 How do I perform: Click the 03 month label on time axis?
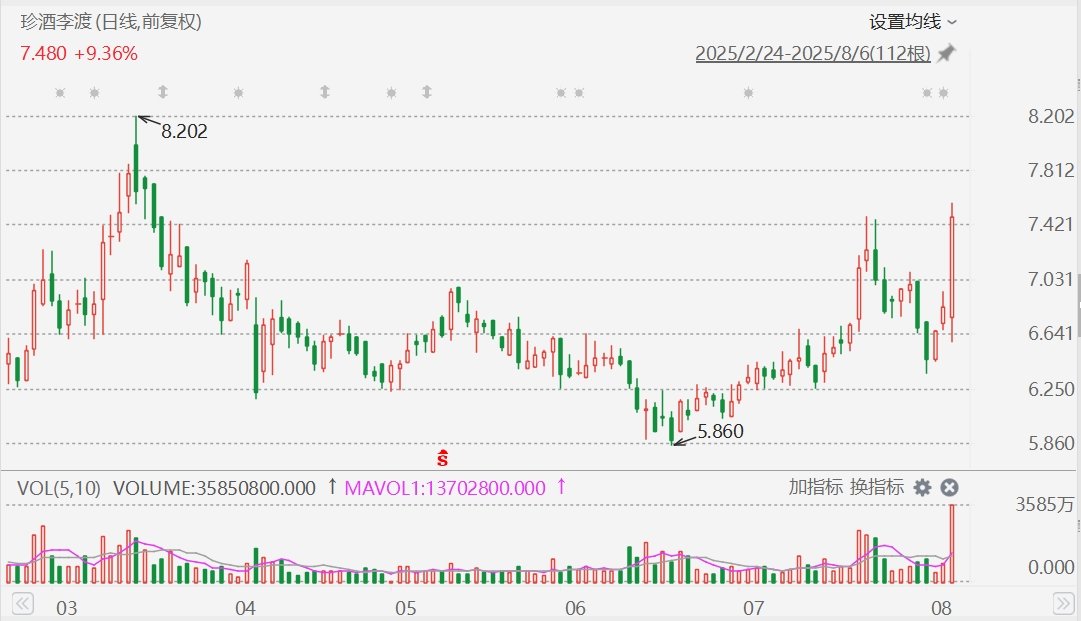click(x=67, y=608)
